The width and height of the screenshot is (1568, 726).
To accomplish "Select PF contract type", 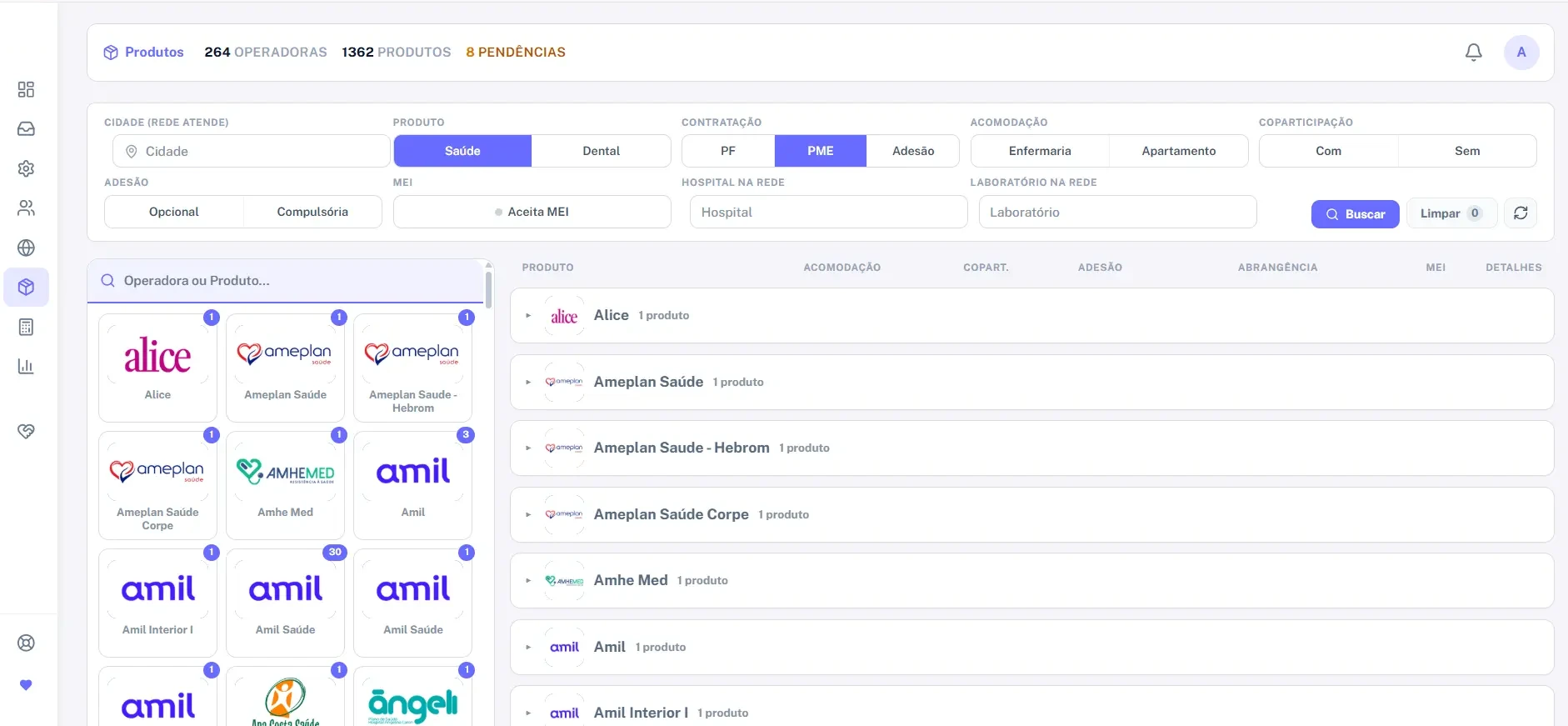I will [x=728, y=151].
